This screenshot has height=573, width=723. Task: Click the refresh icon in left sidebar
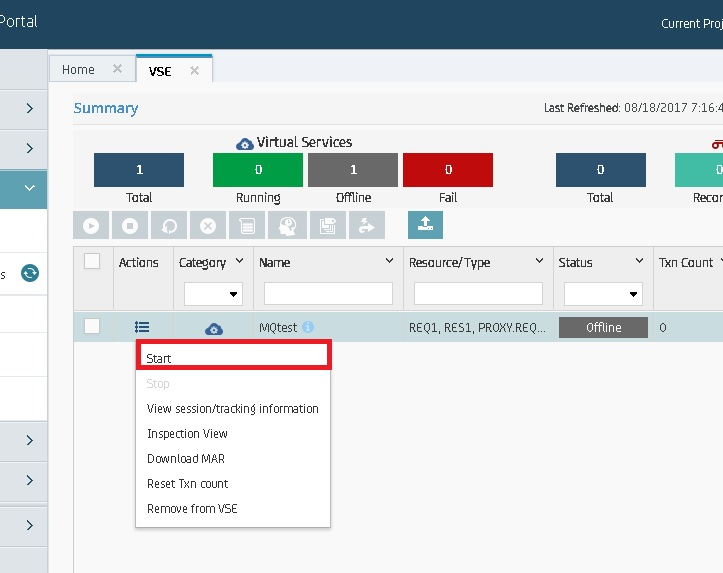coord(30,273)
